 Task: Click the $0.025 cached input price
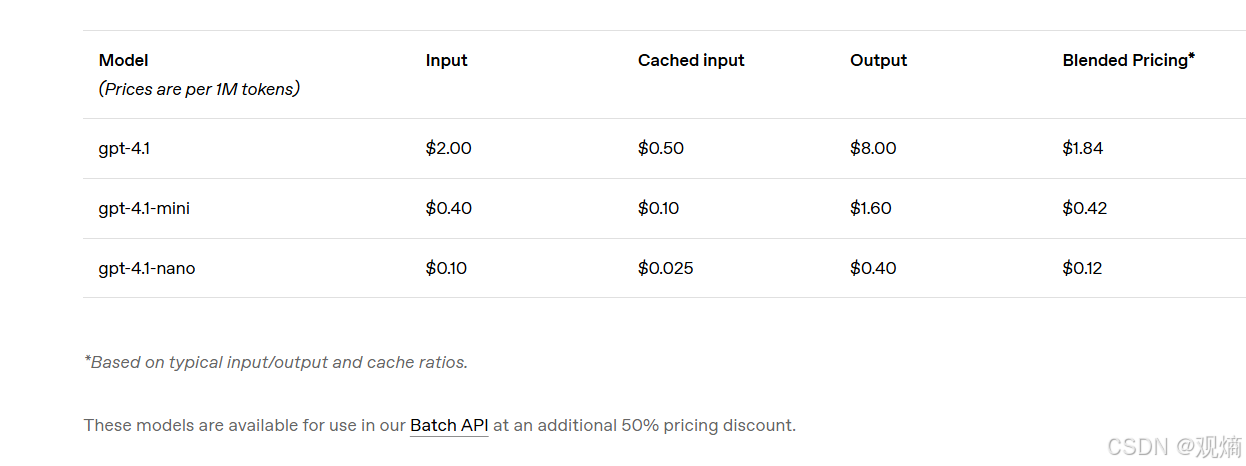click(665, 268)
